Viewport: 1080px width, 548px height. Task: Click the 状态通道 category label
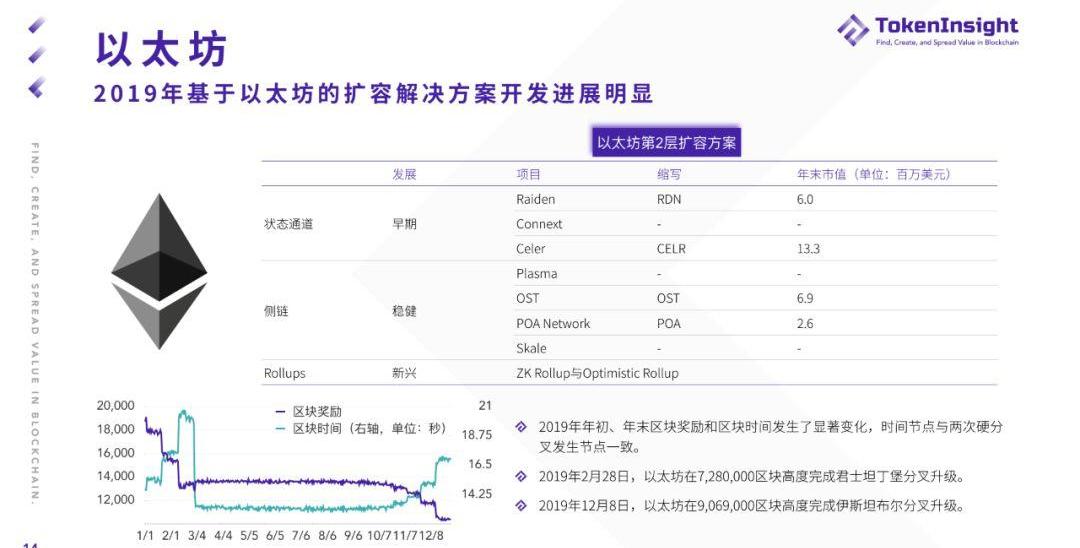coord(288,224)
